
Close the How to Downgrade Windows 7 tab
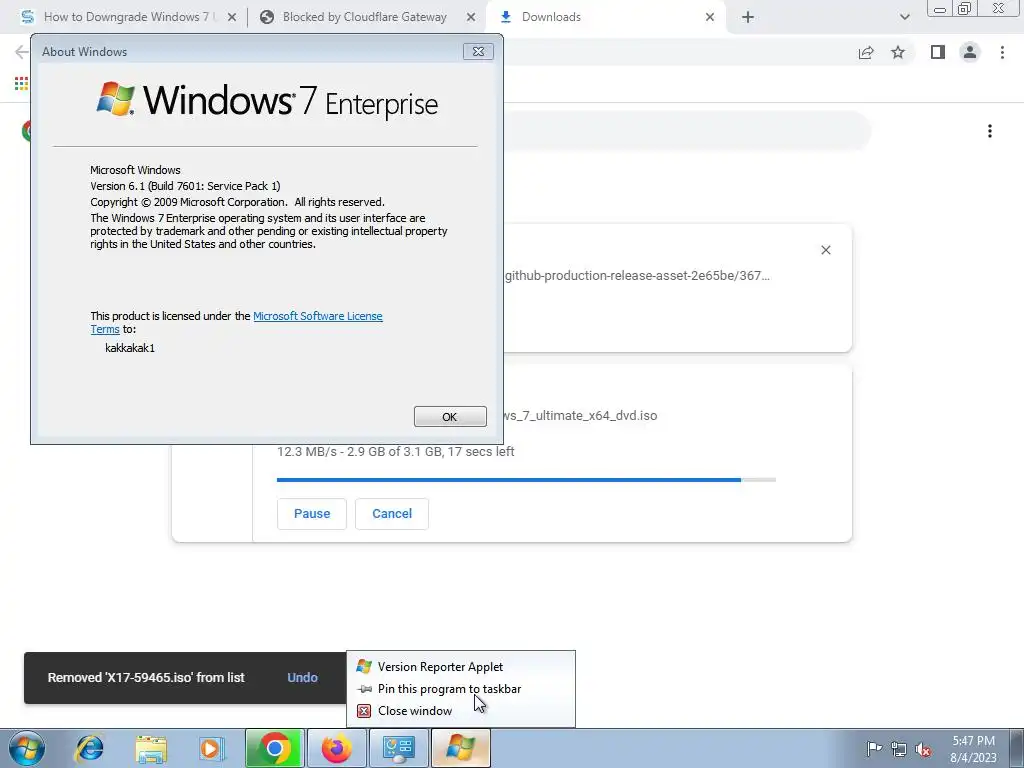[x=232, y=18]
